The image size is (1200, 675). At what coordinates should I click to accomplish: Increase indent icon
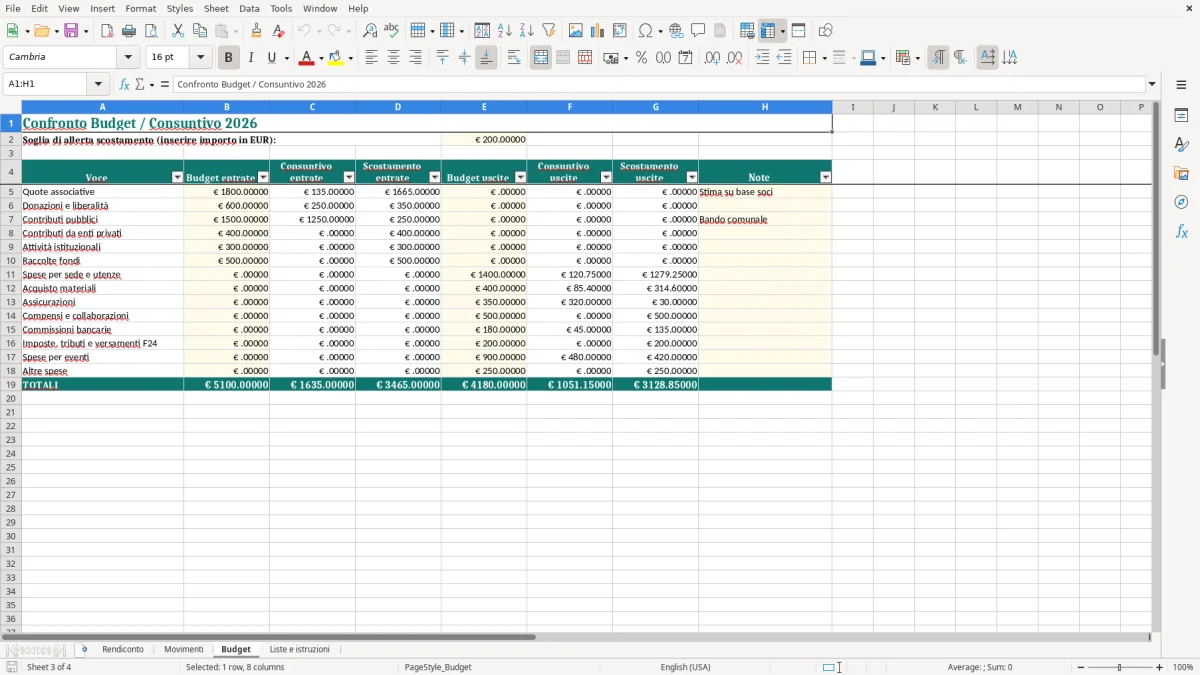click(x=762, y=58)
